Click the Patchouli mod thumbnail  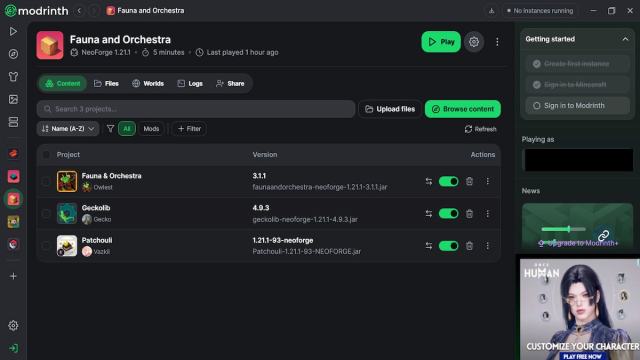67,246
